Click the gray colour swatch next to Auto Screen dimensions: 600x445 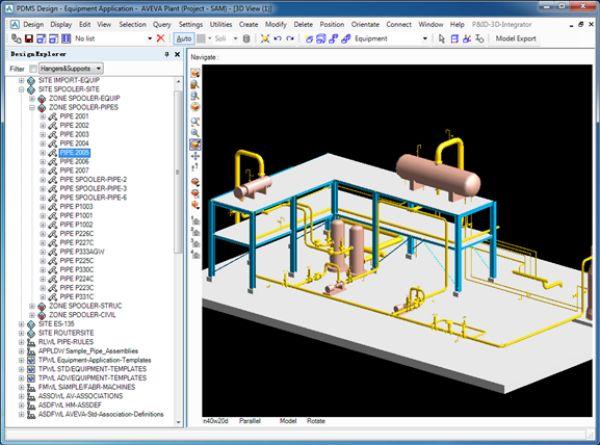pyautogui.click(x=201, y=39)
